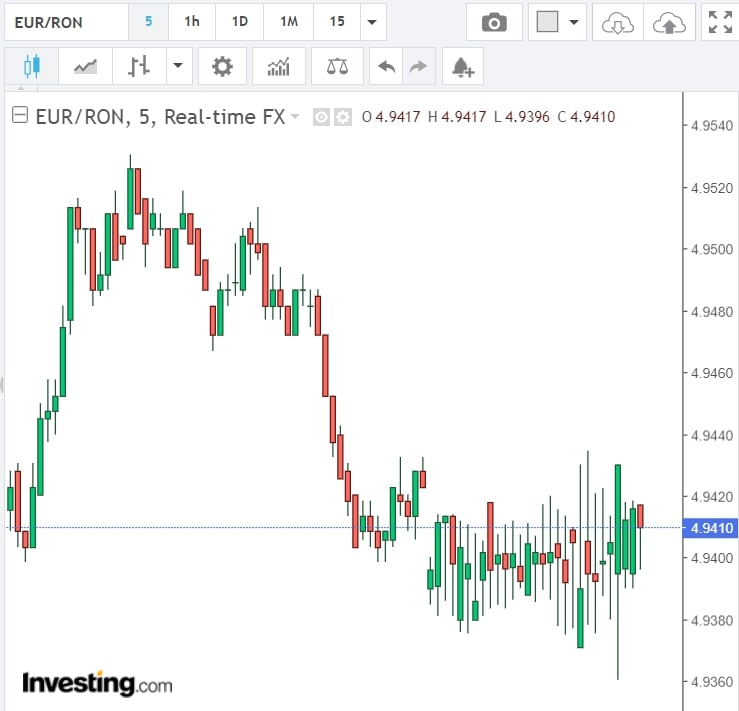The image size is (739, 711).
Task: Switch to the 1D timeframe
Action: (240, 22)
